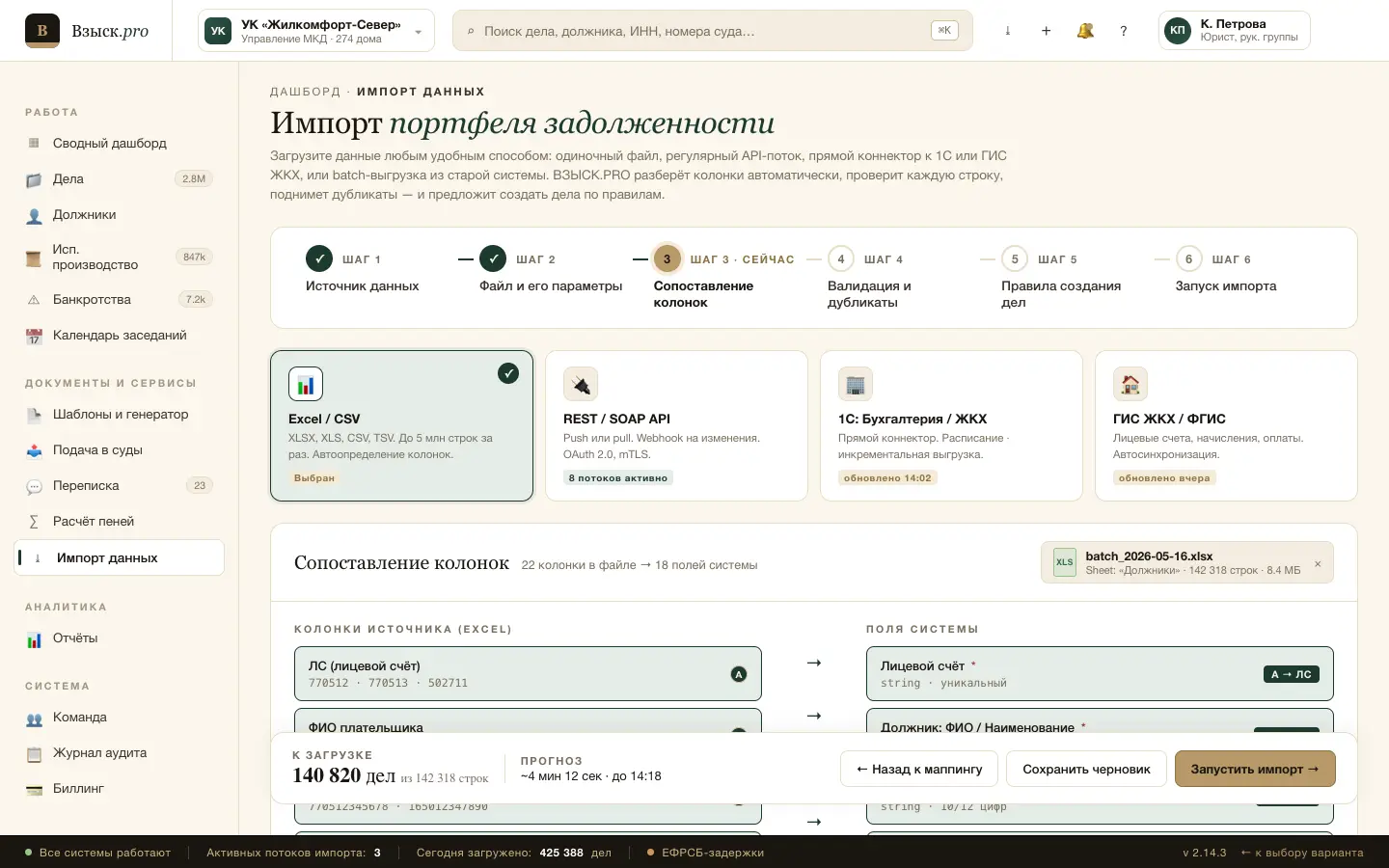Select the ГИС ЖКХ / ФГИС source card

pyautogui.click(x=1226, y=425)
